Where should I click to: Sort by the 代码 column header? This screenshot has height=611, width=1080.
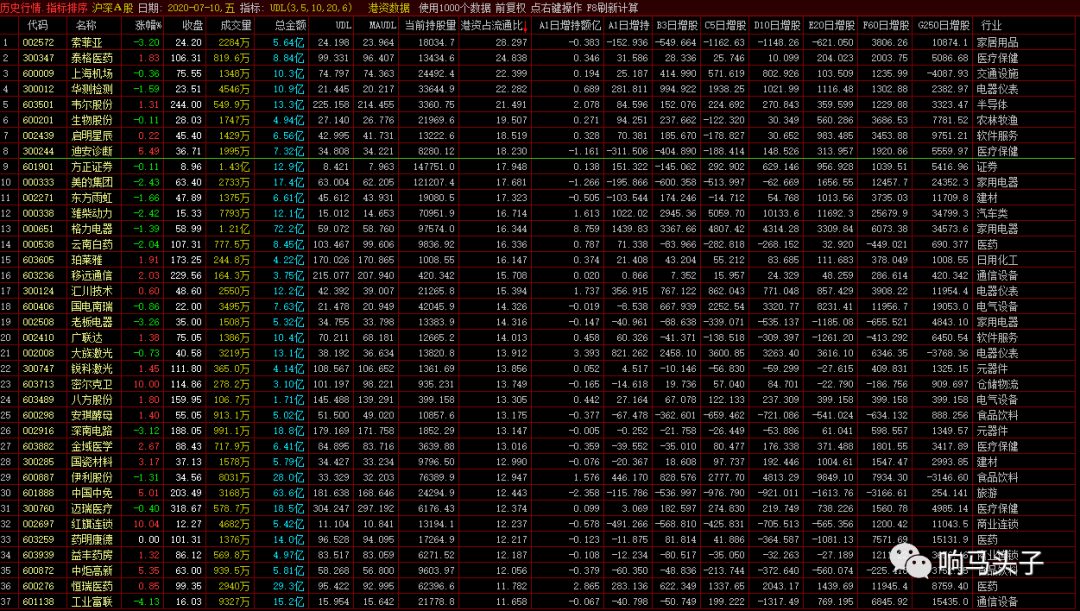click(37, 25)
